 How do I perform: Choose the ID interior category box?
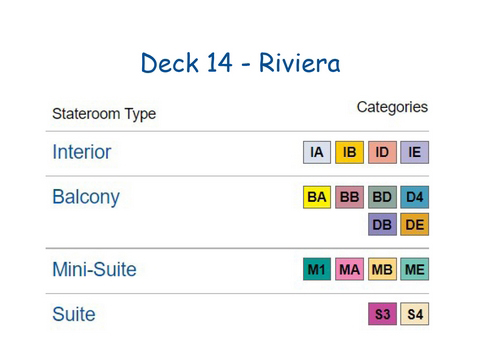382,152
